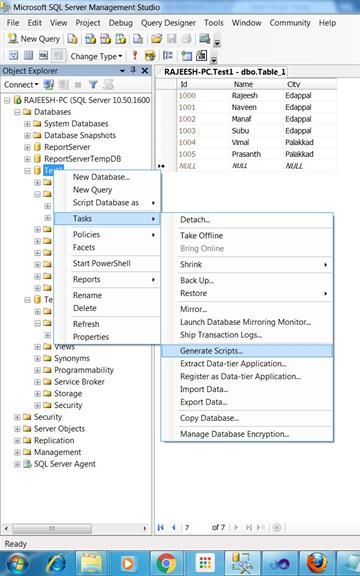Open the Object Explorer window position dropdown arrow
360x576 pixels.
tap(122, 71)
